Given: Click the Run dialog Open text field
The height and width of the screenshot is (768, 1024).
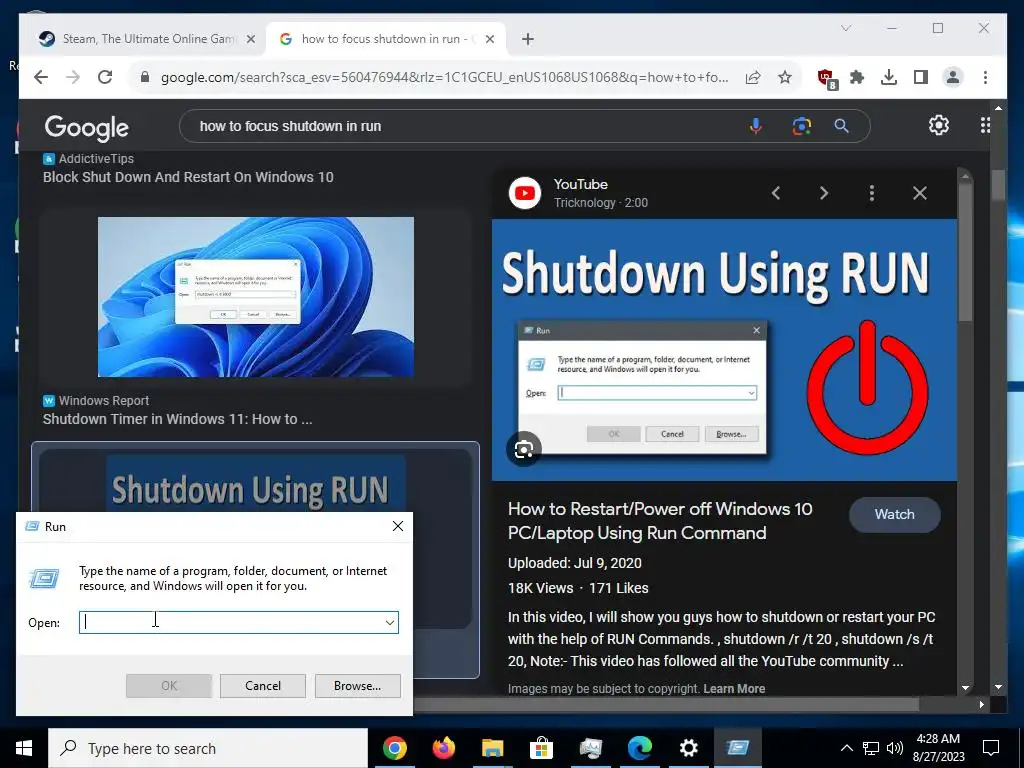Looking at the screenshot, I should (238, 622).
